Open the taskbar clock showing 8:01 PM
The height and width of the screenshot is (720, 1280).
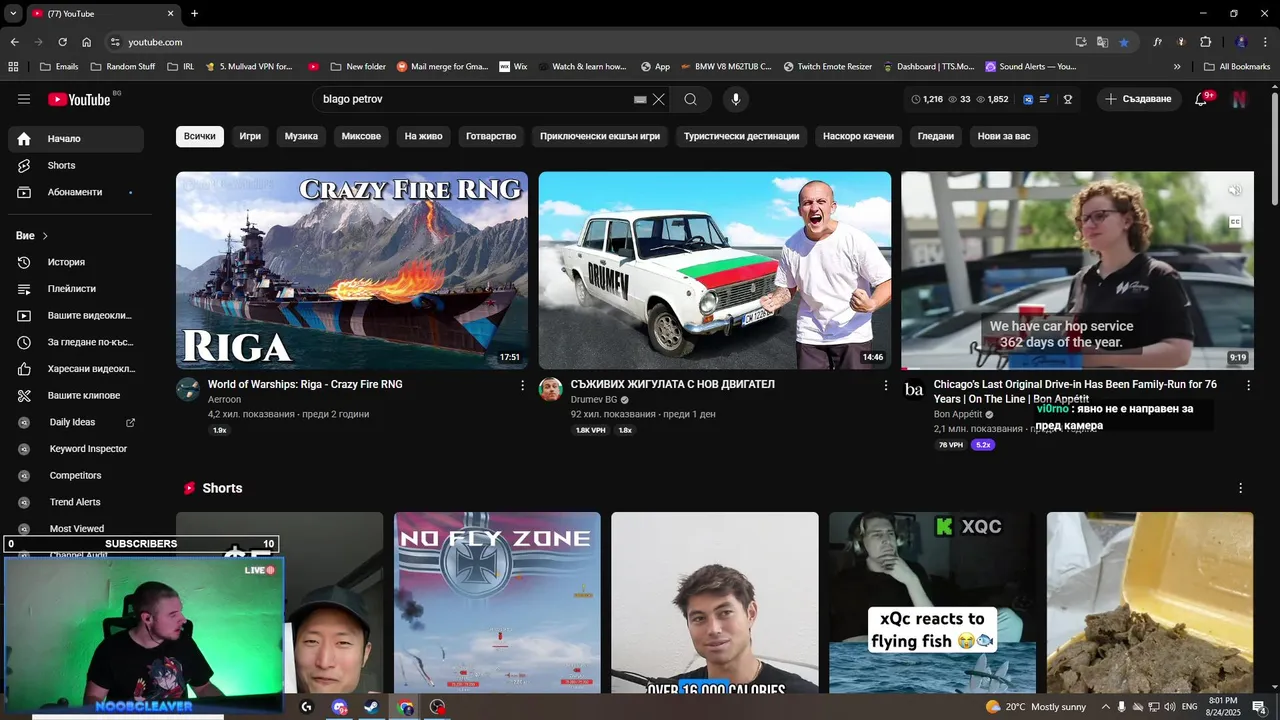click(x=1223, y=707)
